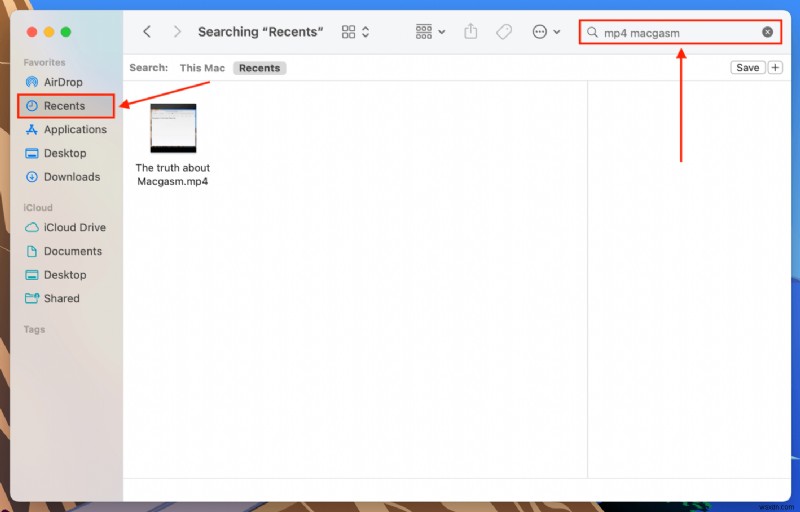Open iCloud Drive in the sidebar
This screenshot has height=512, width=800.
[65, 227]
